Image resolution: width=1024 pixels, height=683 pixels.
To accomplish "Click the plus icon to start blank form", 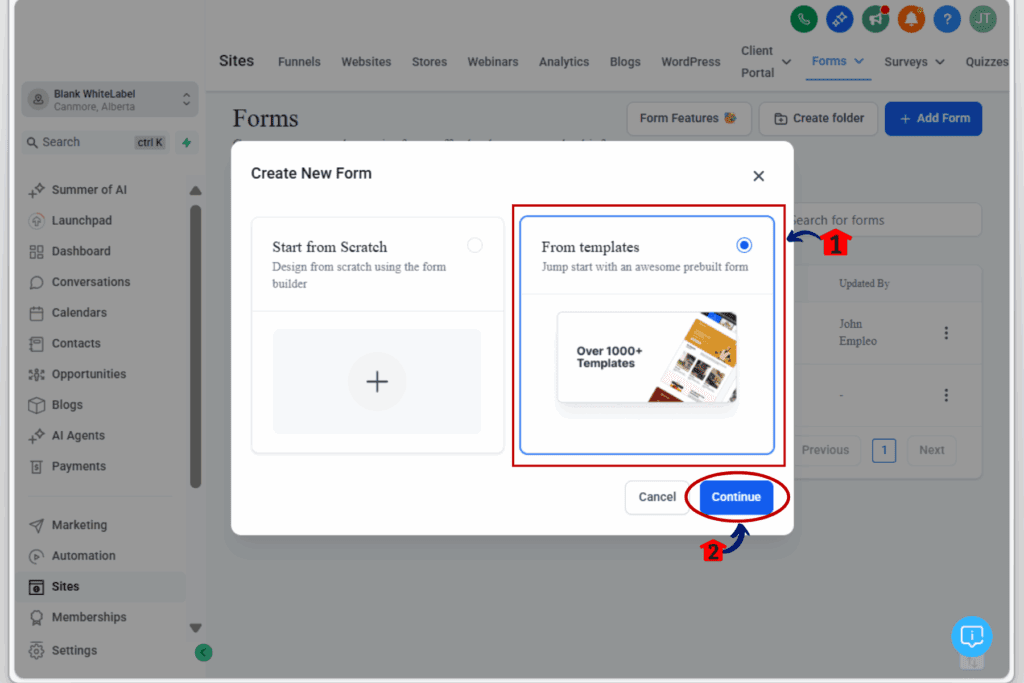I will (377, 381).
